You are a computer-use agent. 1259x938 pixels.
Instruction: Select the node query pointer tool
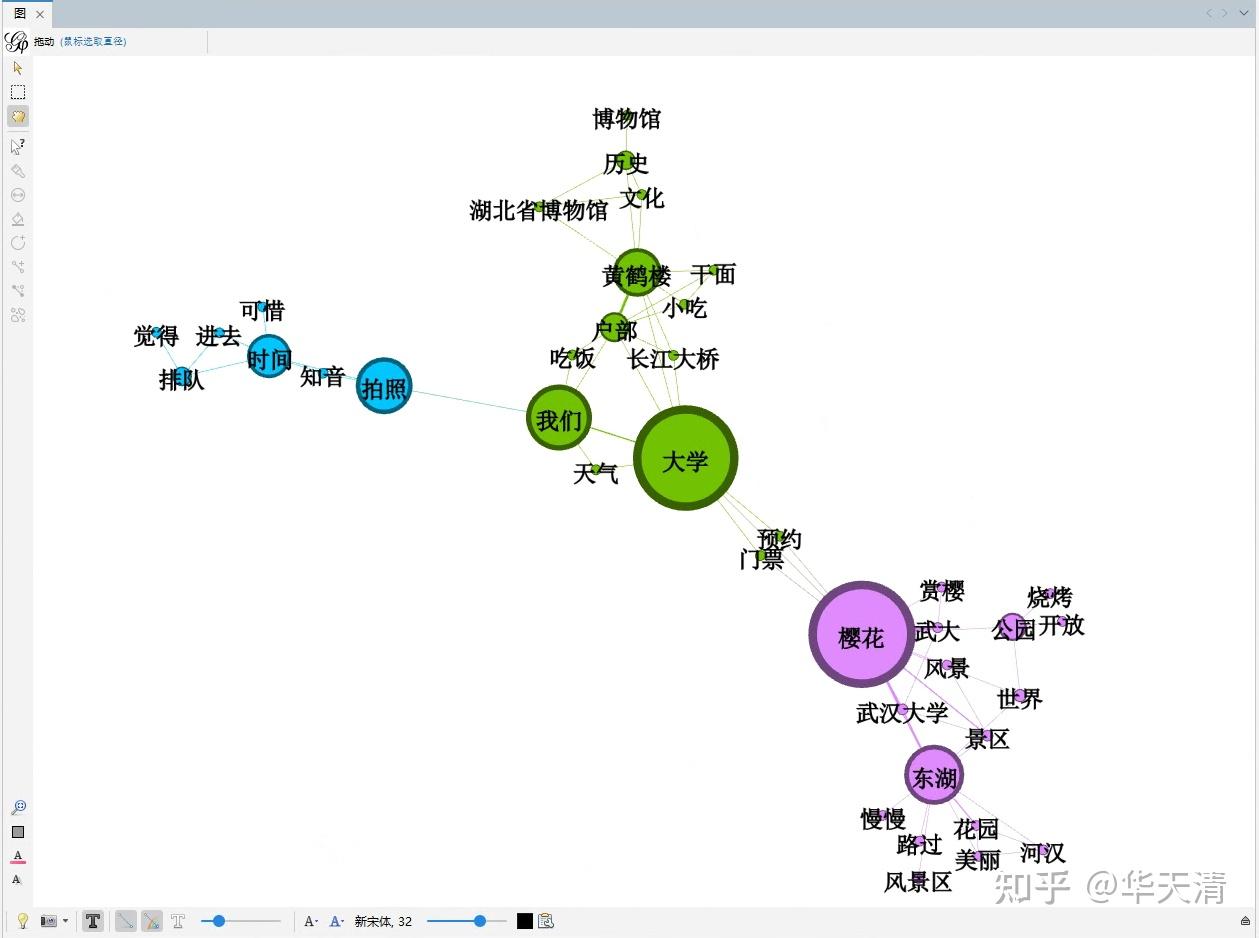pos(17,147)
